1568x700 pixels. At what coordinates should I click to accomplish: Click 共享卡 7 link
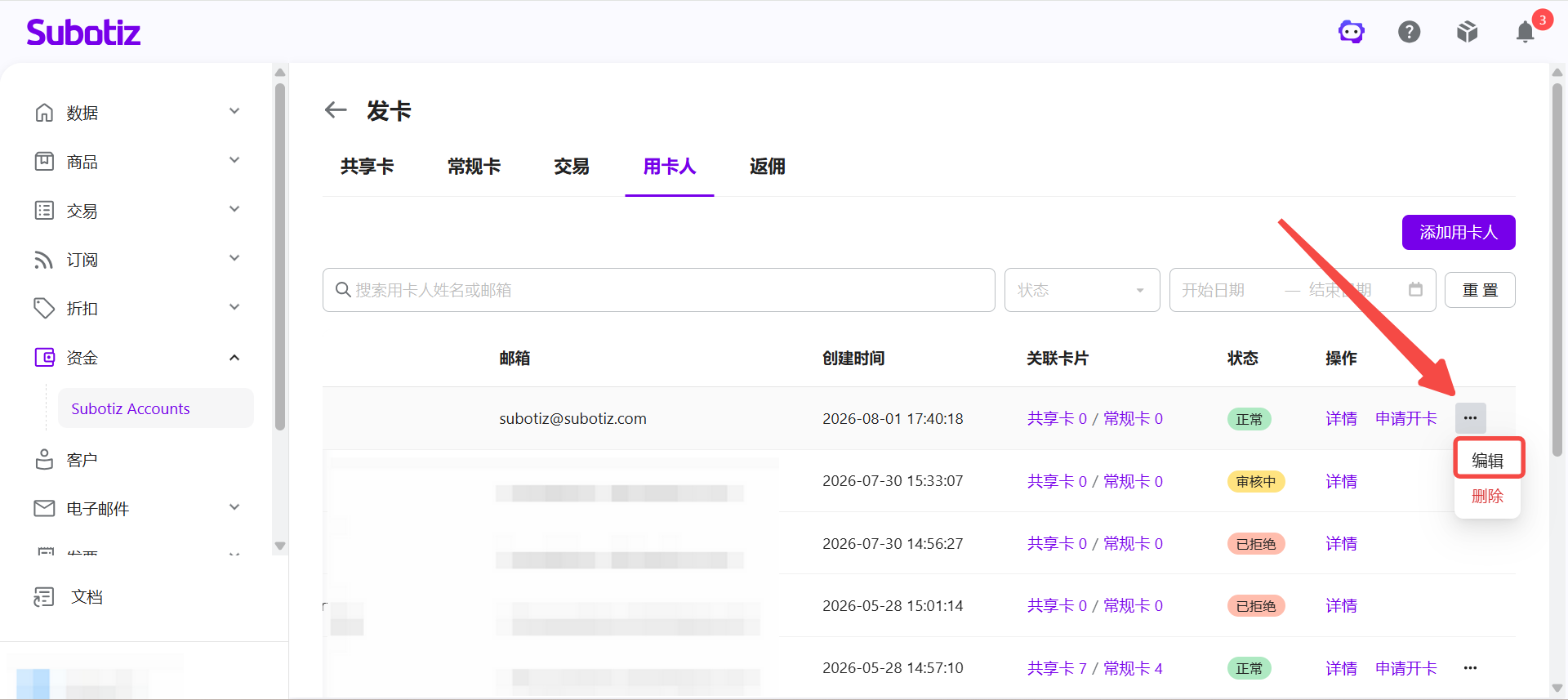pyautogui.click(x=1057, y=668)
